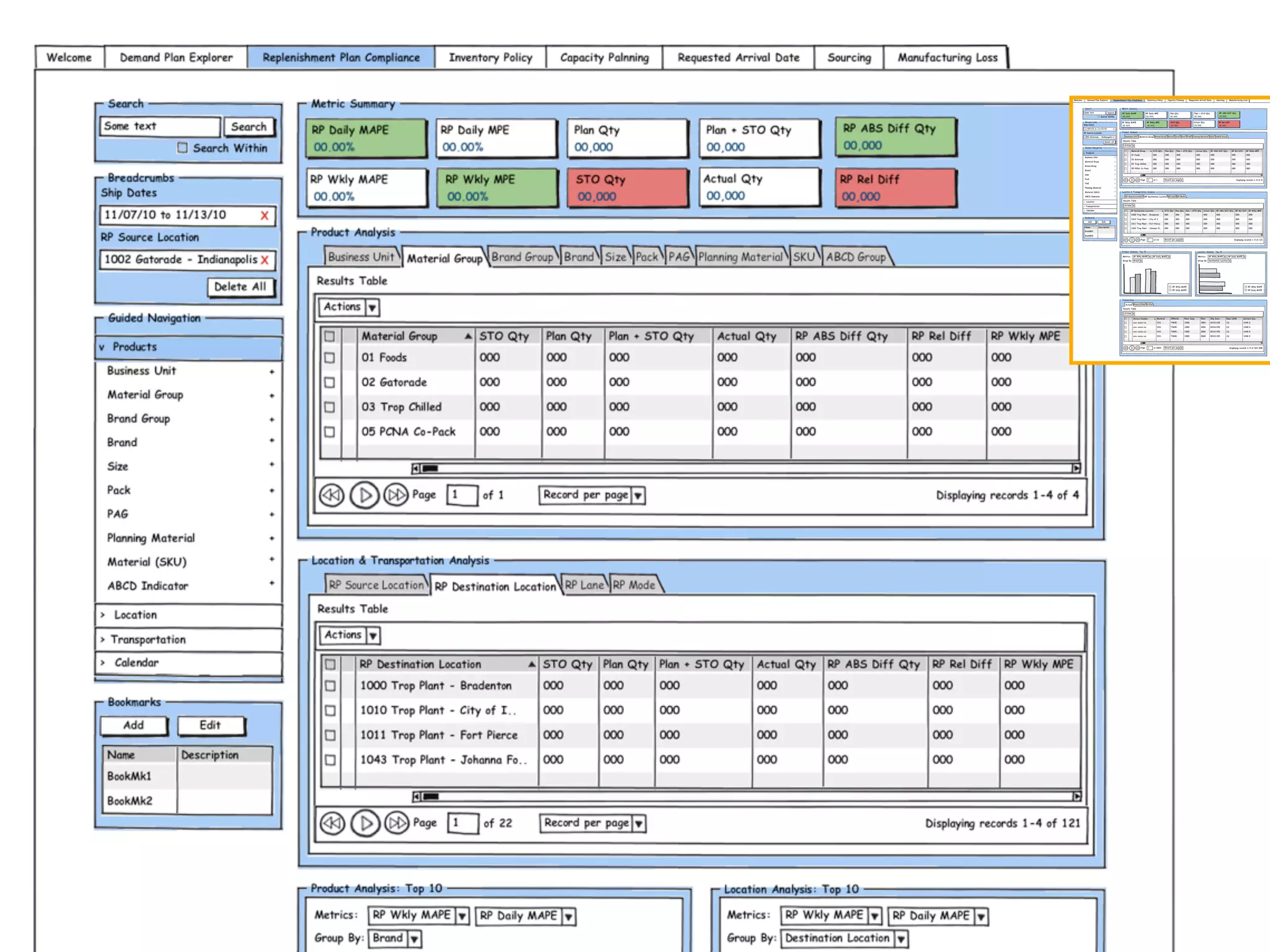This screenshot has width=1270, height=952.
Task: Tick checkbox for 1011 Trop Plant Fort Pierce
Action: 331,735
